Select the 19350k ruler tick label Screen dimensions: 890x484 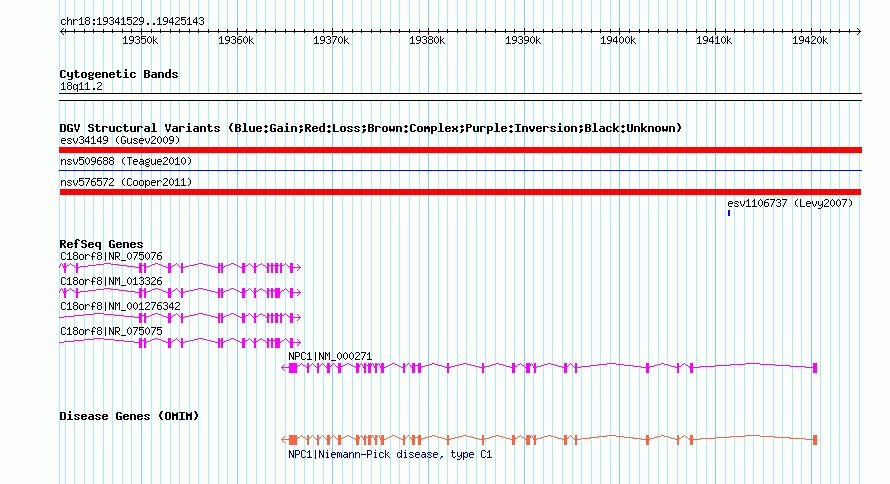click(140, 40)
